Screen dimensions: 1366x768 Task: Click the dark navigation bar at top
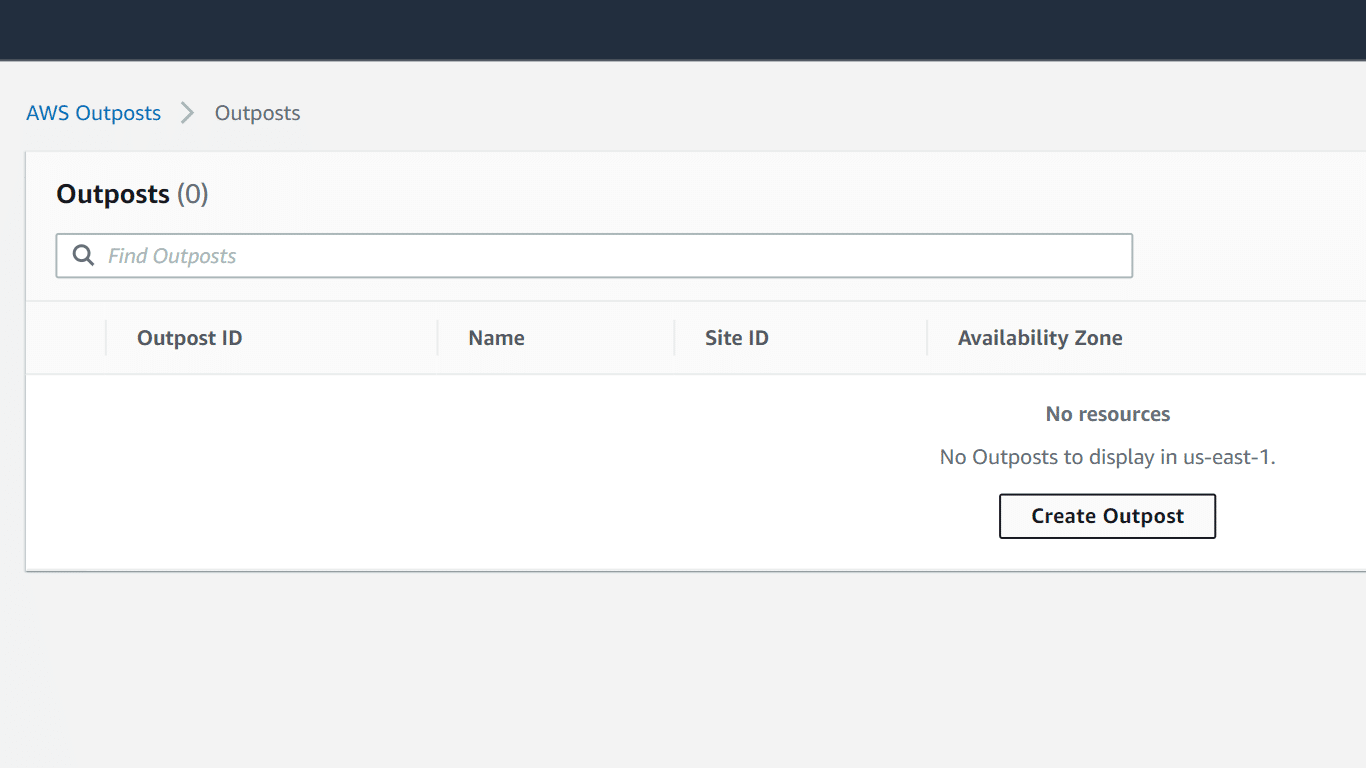pos(683,30)
